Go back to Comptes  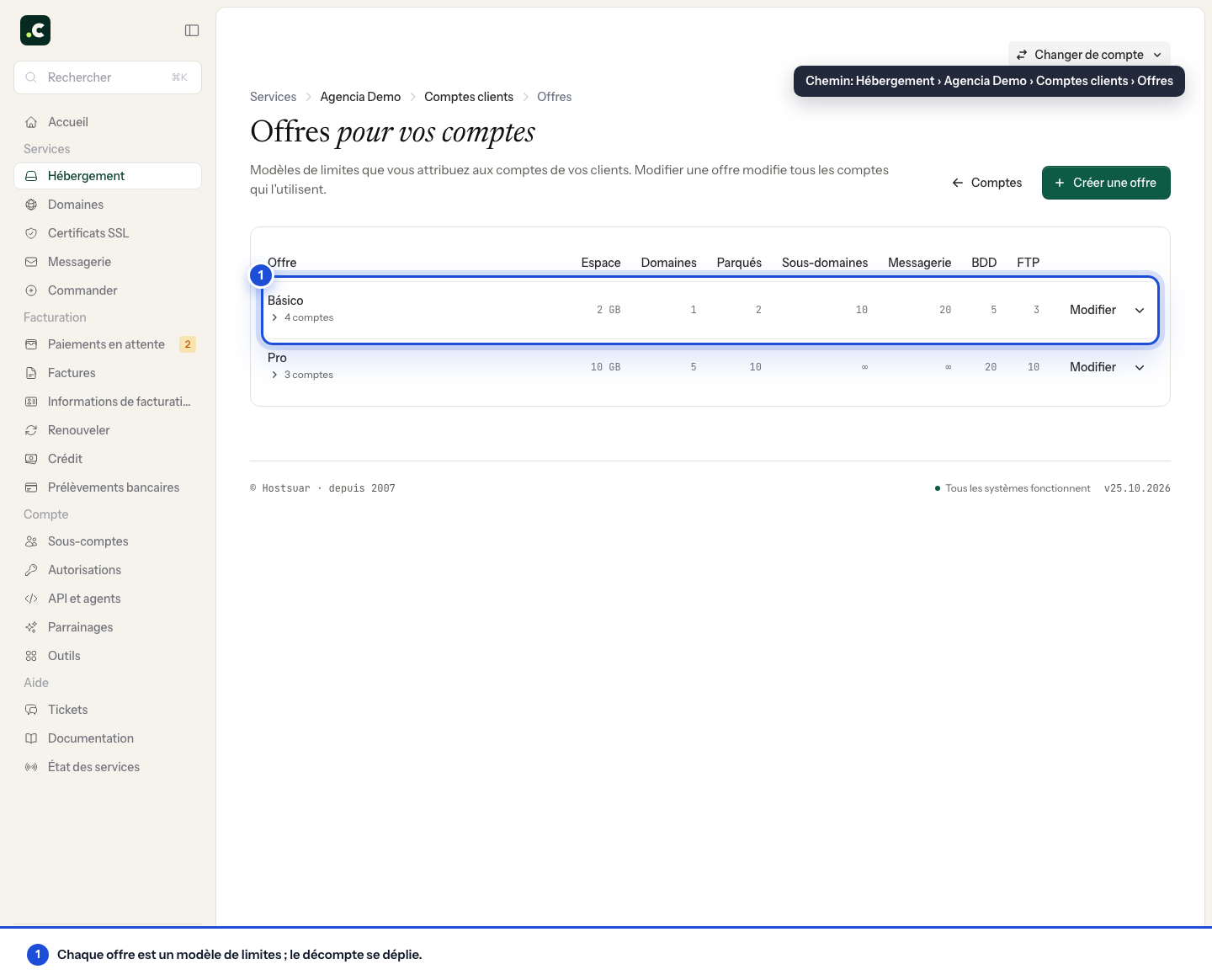[x=986, y=183]
